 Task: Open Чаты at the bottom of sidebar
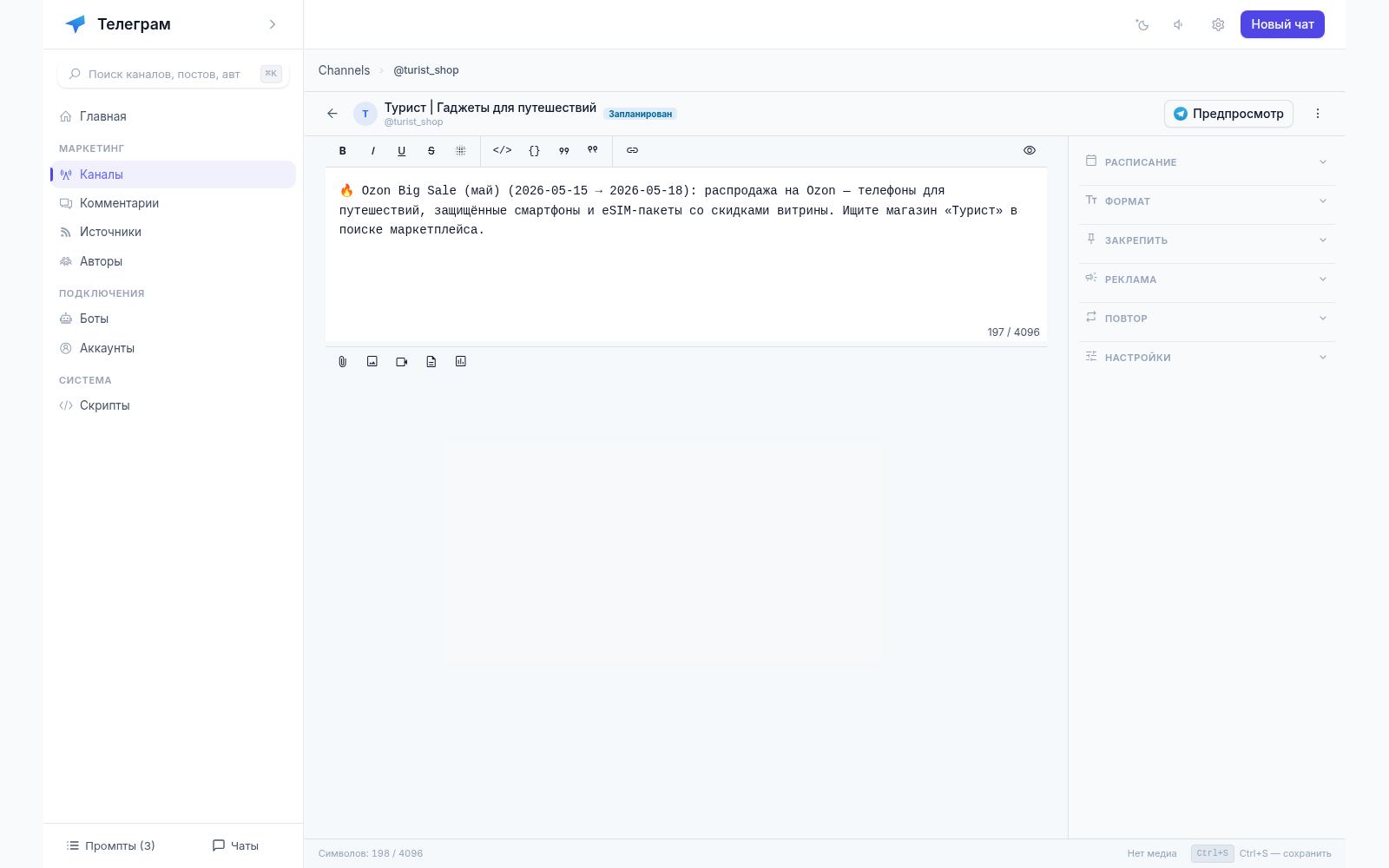235,845
